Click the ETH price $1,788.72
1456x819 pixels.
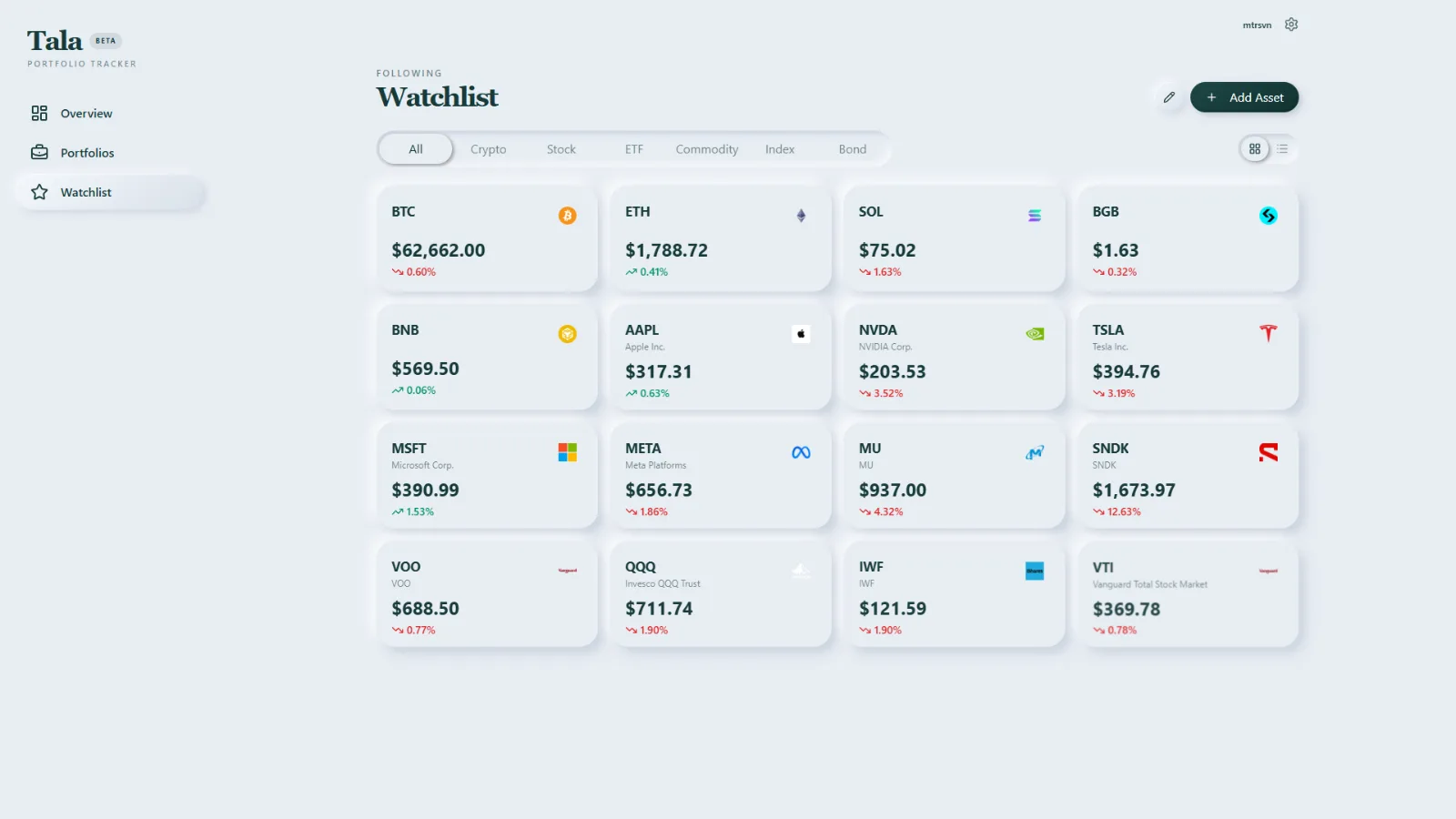click(x=666, y=250)
